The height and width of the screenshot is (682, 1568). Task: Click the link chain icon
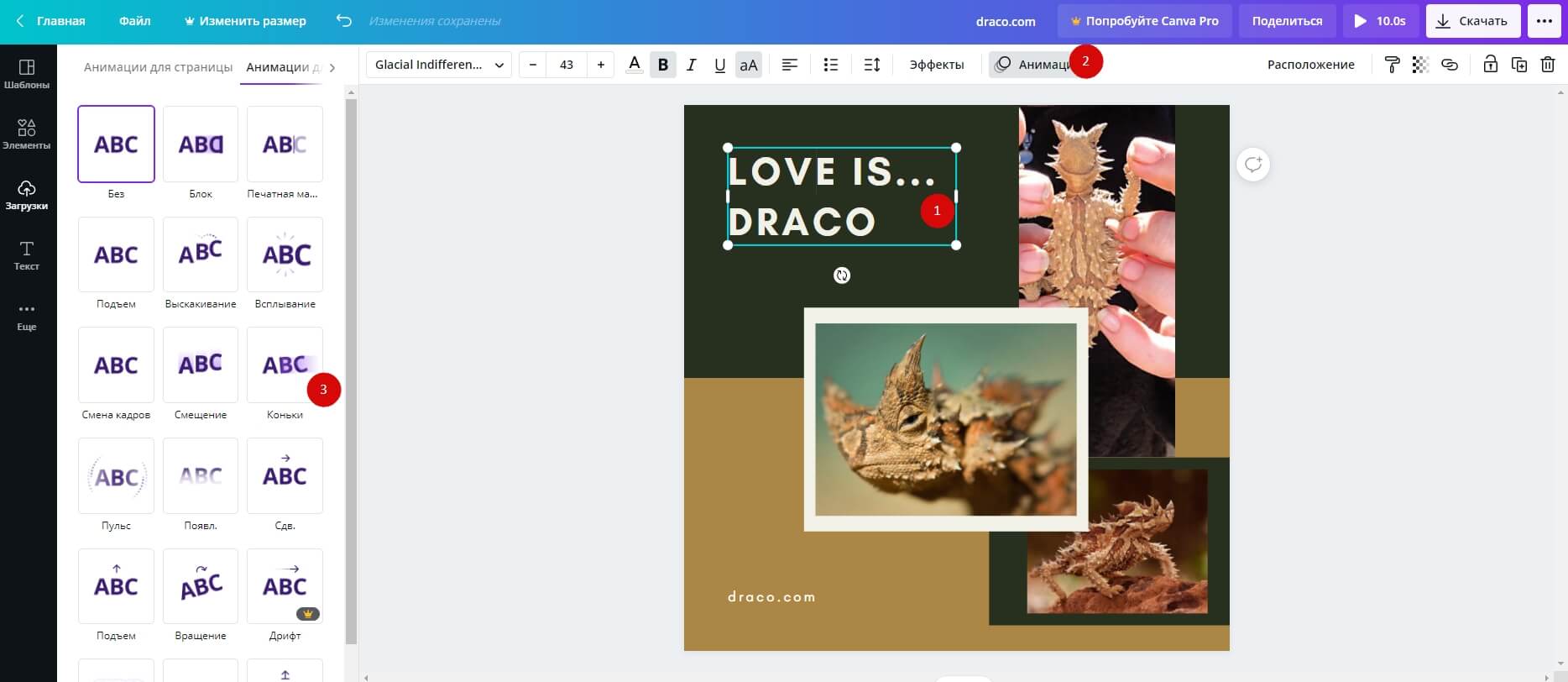[x=1450, y=65]
